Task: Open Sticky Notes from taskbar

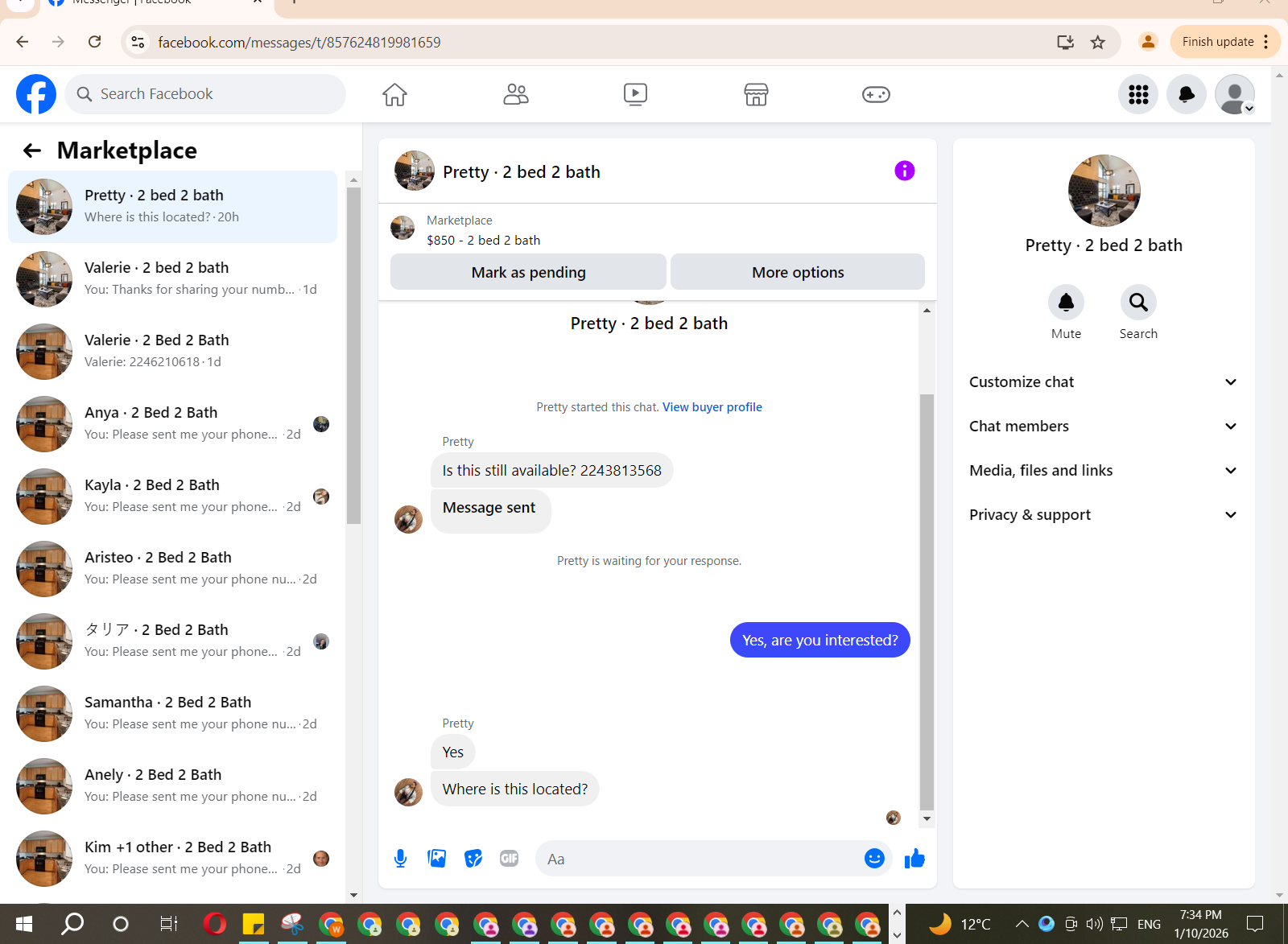Action: coord(254,924)
